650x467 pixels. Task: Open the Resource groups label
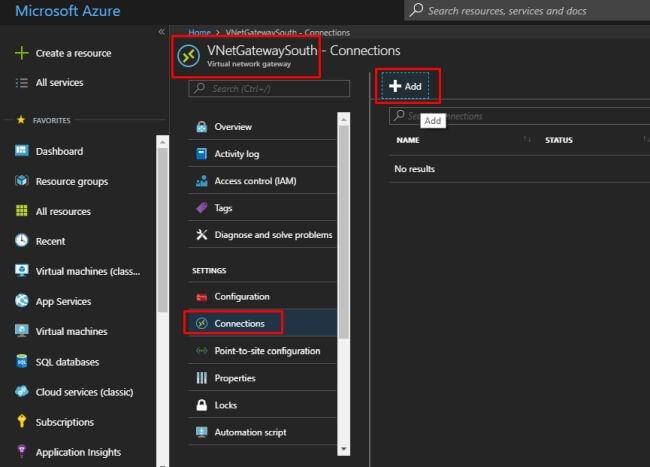pyautogui.click(x=72, y=181)
